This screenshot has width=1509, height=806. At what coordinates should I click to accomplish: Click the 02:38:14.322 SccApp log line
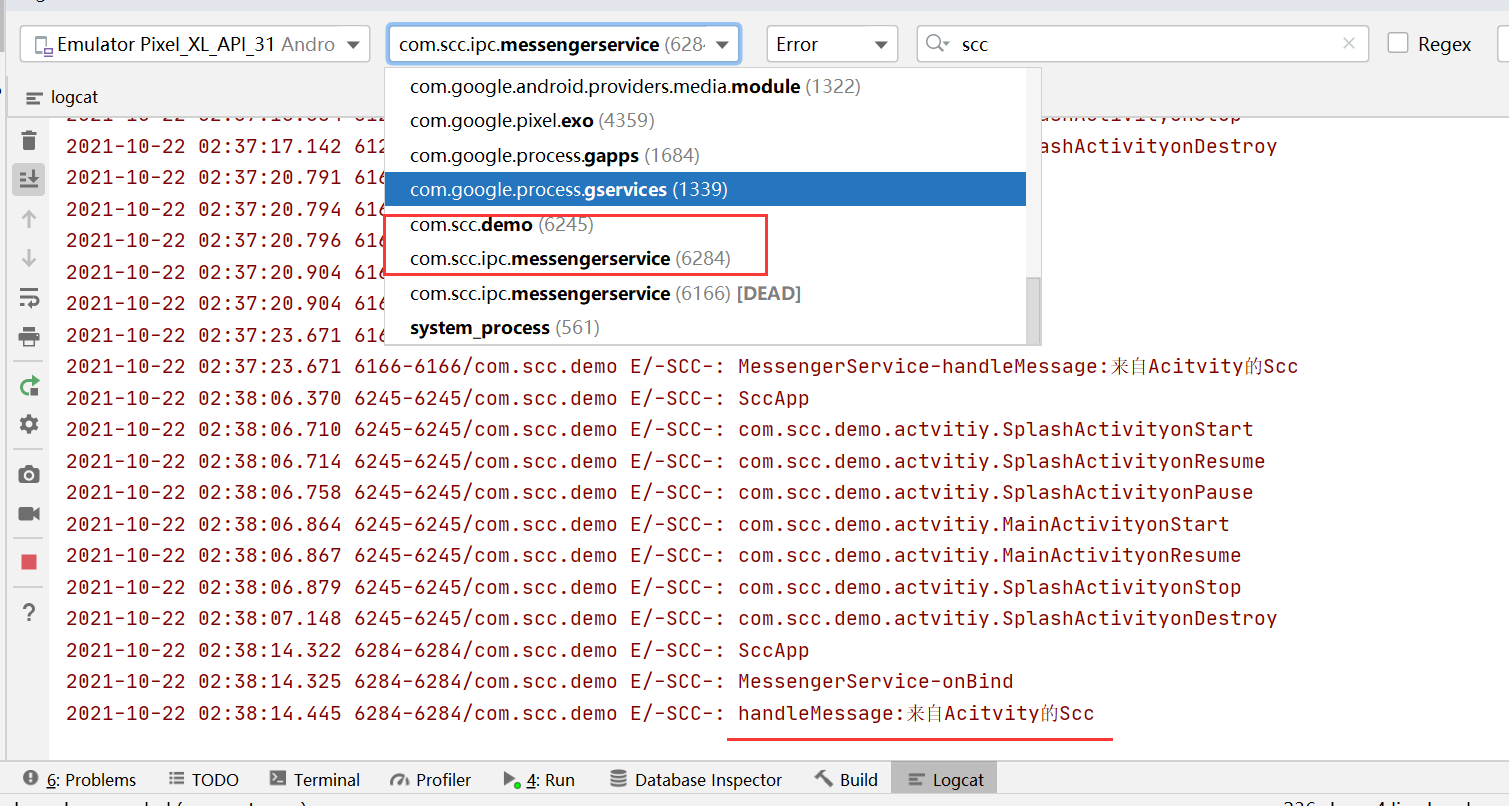(x=438, y=650)
